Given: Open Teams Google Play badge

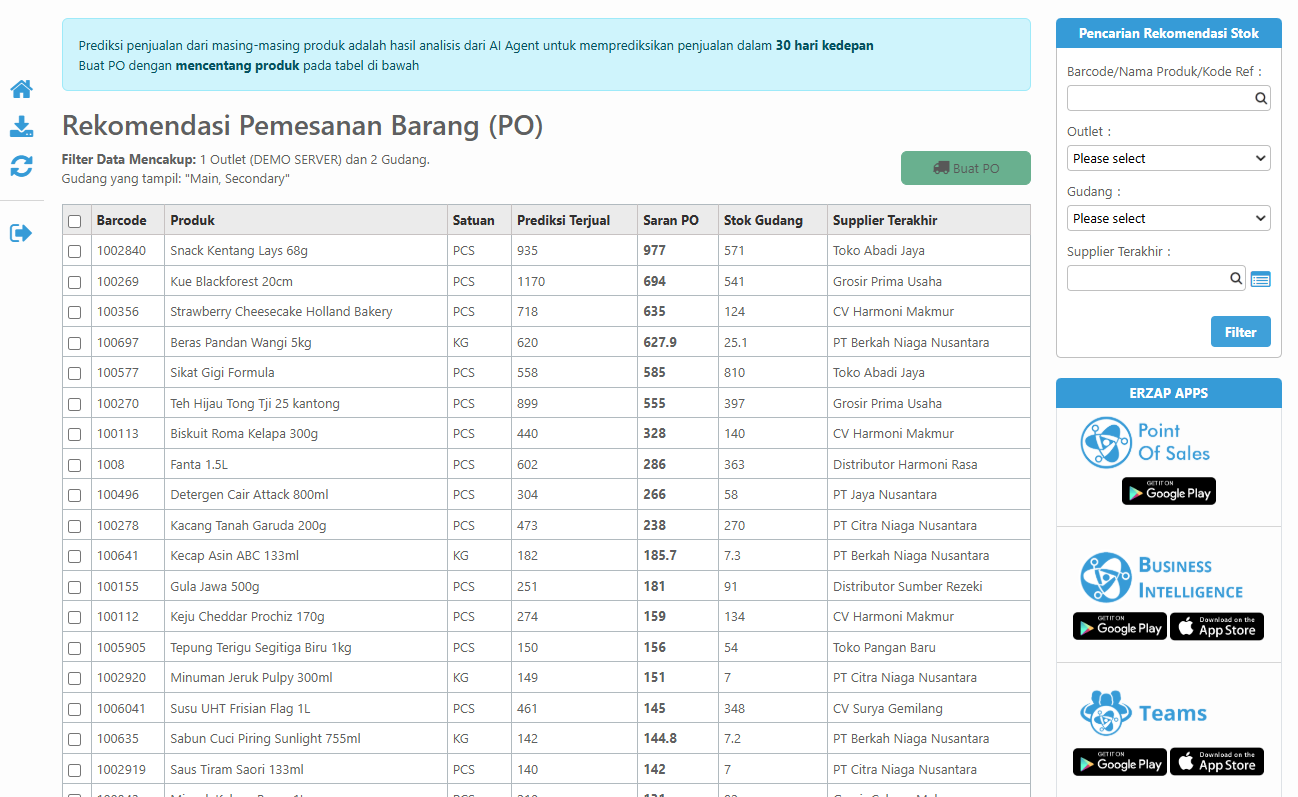Looking at the screenshot, I should (x=1119, y=762).
